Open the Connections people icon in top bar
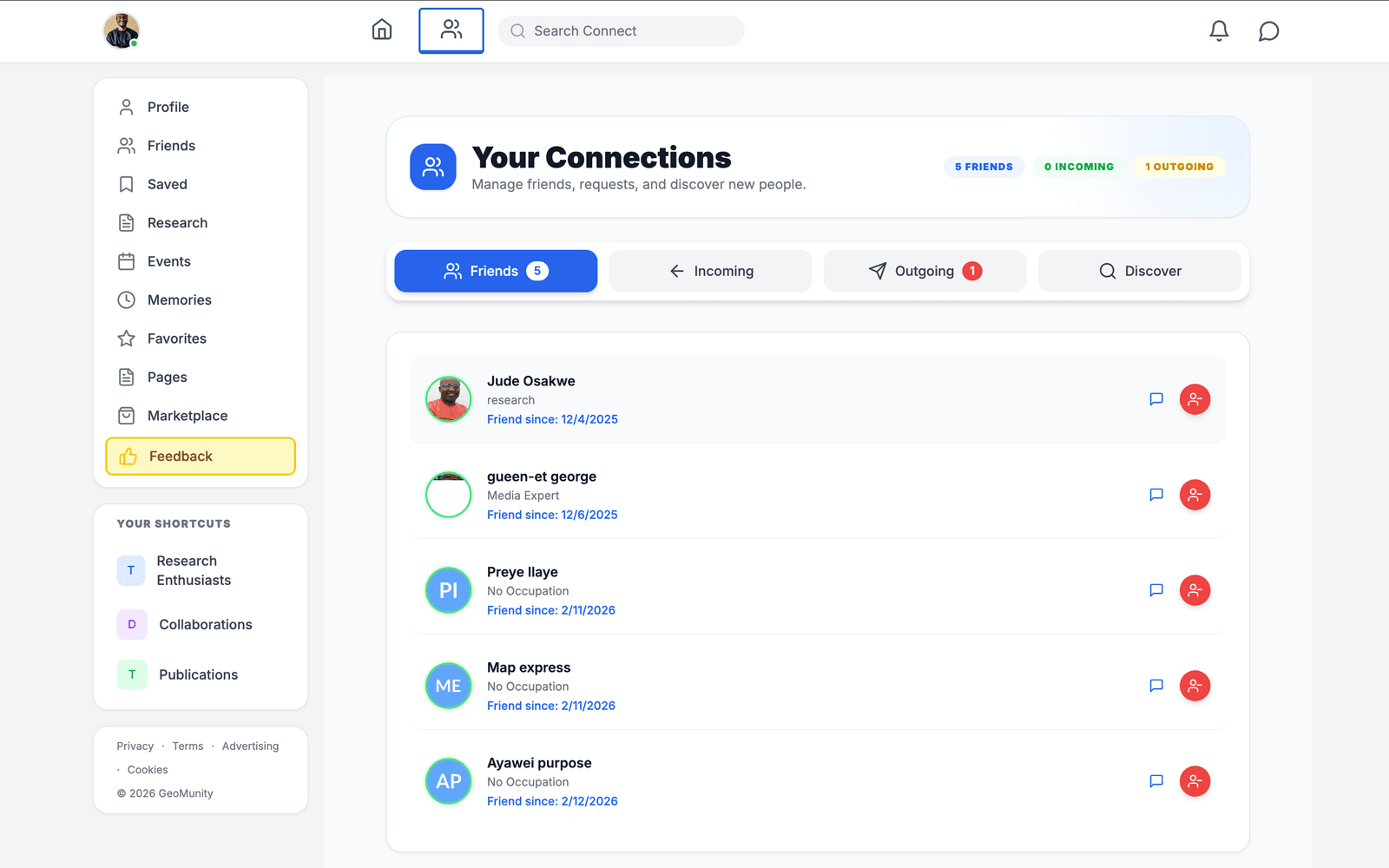The image size is (1389, 868). click(x=451, y=30)
